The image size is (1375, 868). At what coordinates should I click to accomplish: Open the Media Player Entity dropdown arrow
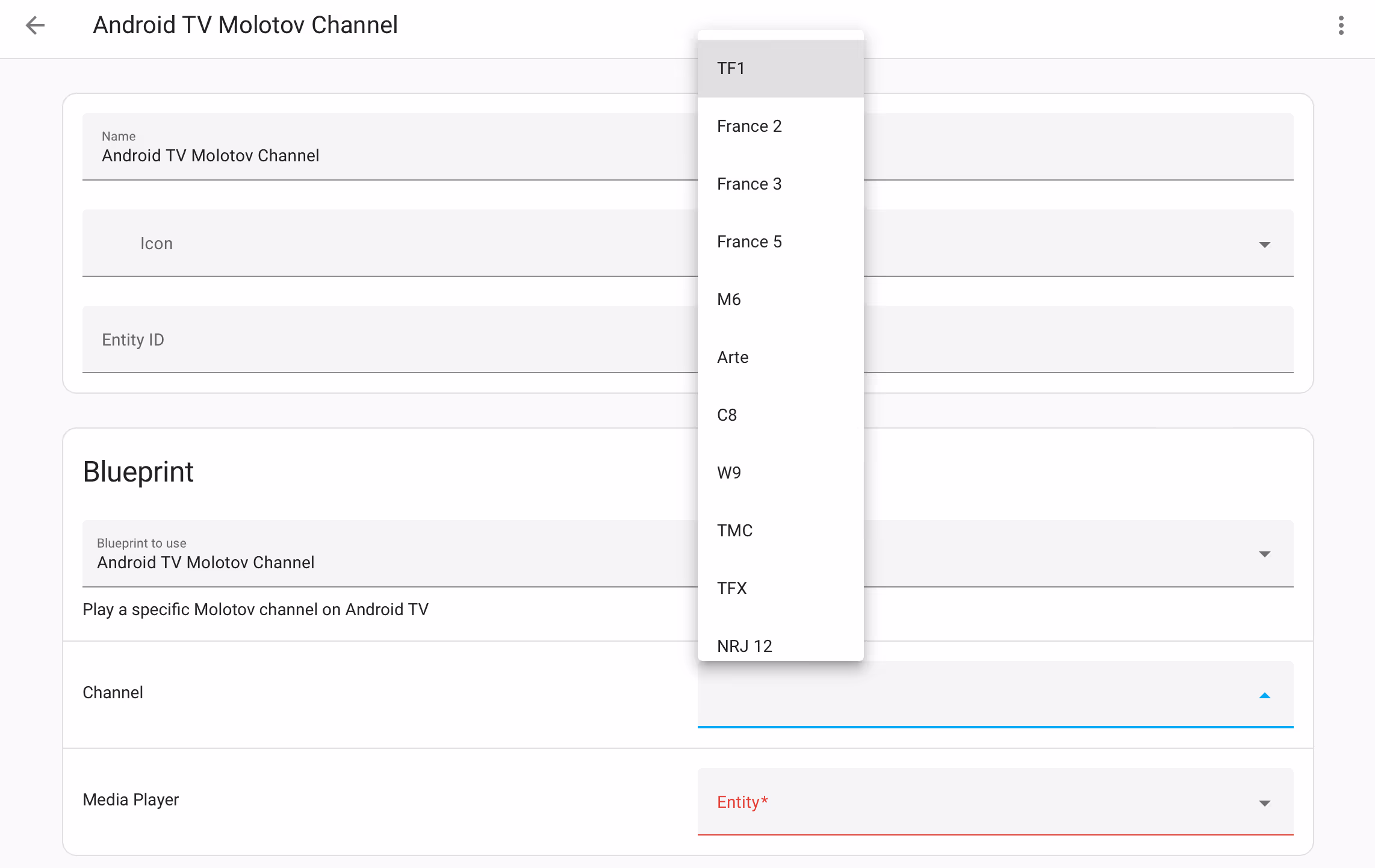[x=1264, y=803]
